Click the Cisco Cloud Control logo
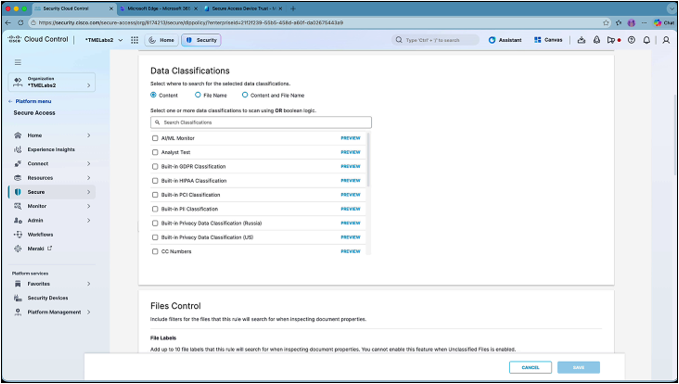Screen dimensions: 679x384 click(38, 39)
